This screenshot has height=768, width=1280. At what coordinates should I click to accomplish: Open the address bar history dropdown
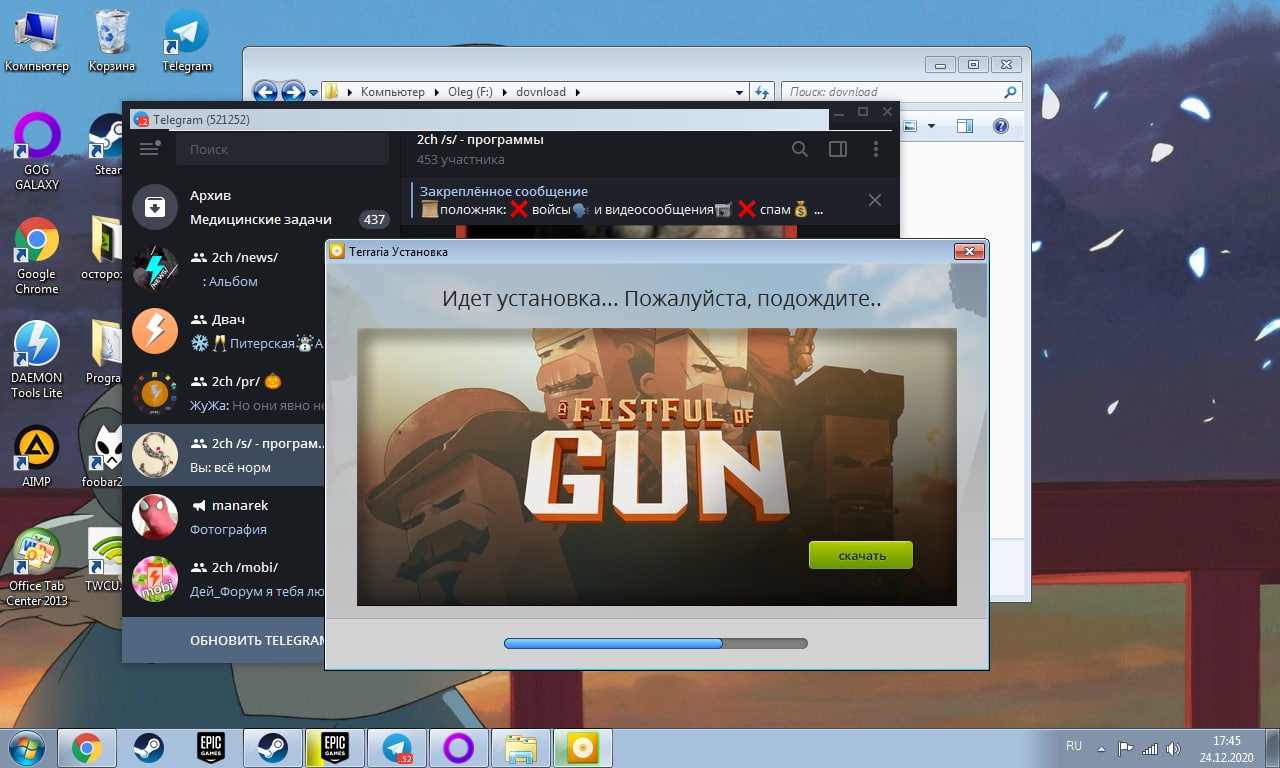739,92
